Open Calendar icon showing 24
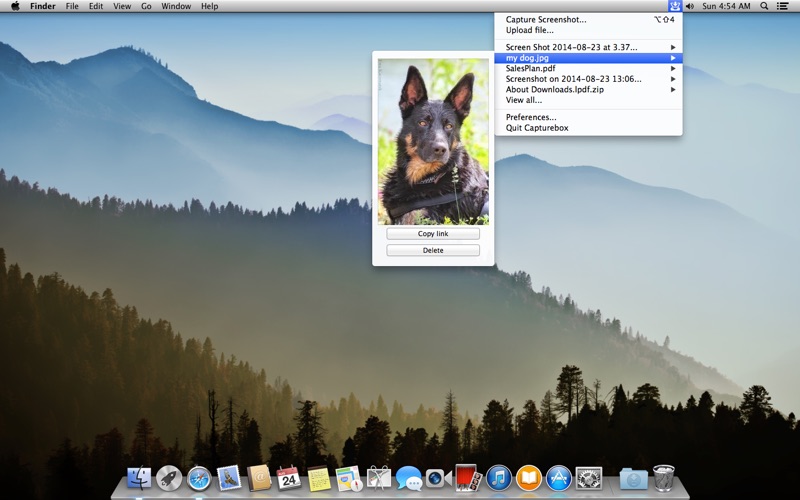The image size is (800, 500). coord(289,479)
